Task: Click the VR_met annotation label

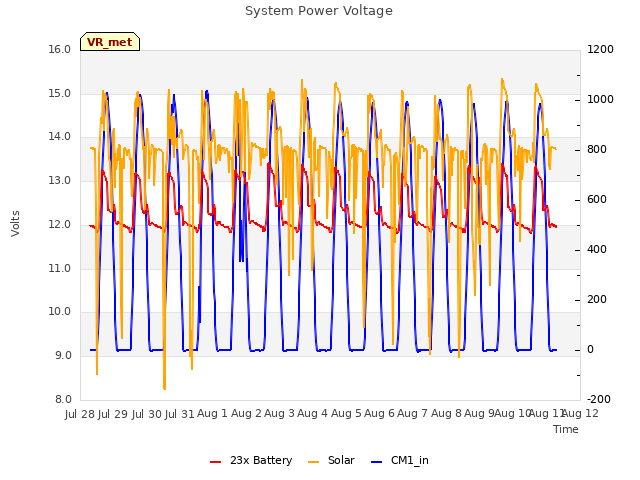Action: click(110, 42)
